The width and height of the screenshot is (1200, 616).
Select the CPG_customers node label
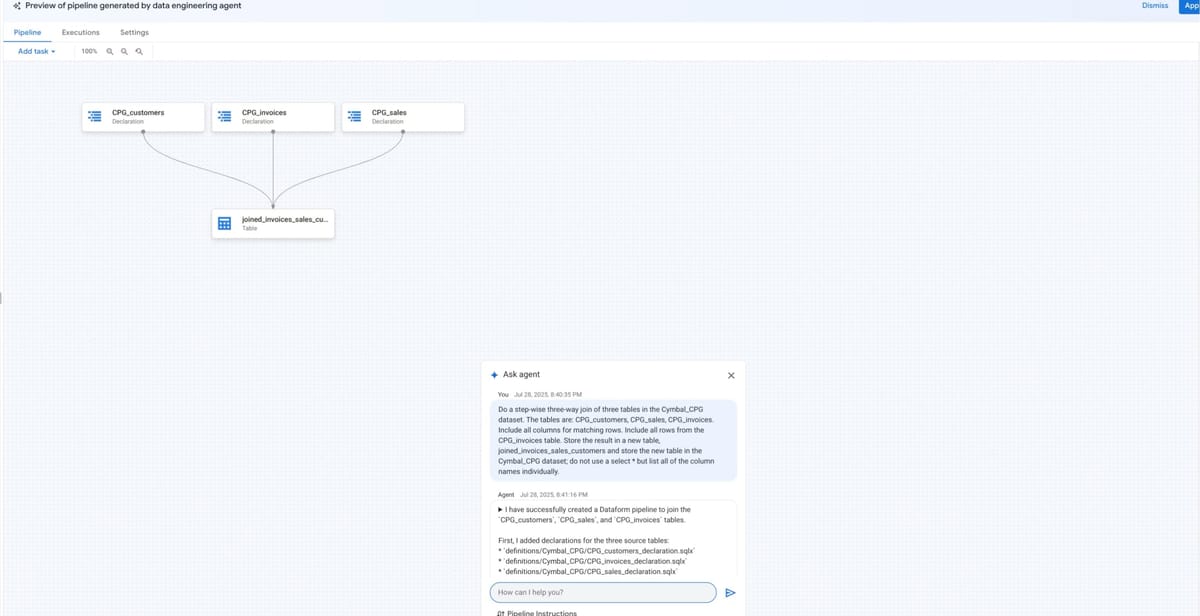138,113
